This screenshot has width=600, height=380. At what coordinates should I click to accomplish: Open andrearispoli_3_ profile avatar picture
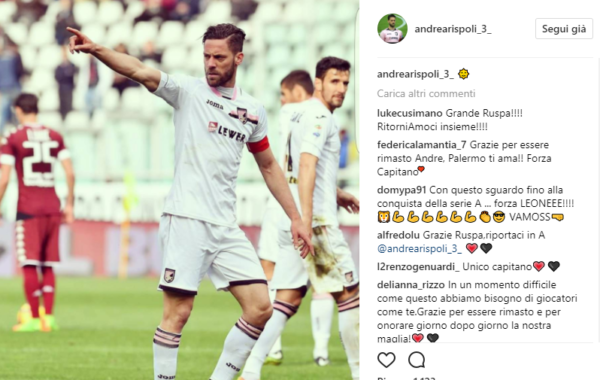tap(392, 29)
